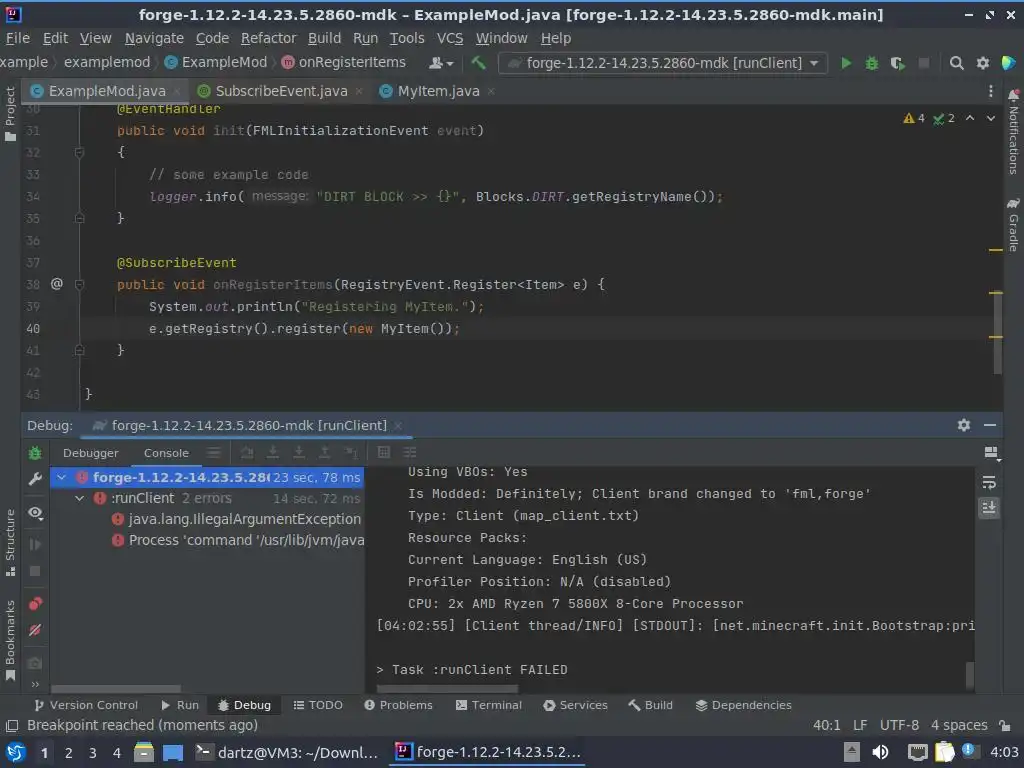Open IDE settings gear in top toolbar

click(982, 63)
